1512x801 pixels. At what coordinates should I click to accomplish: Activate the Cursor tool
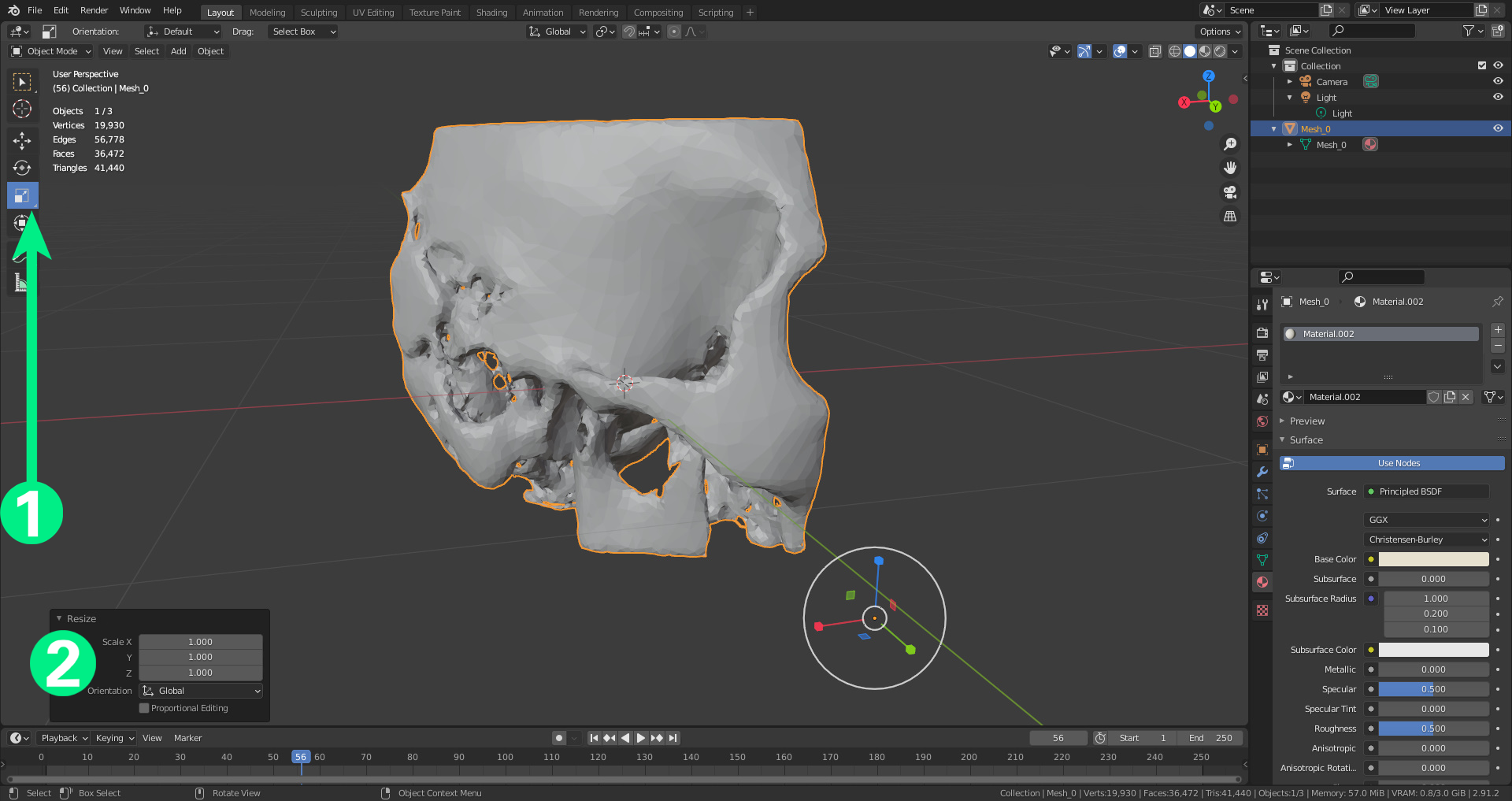pos(22,109)
